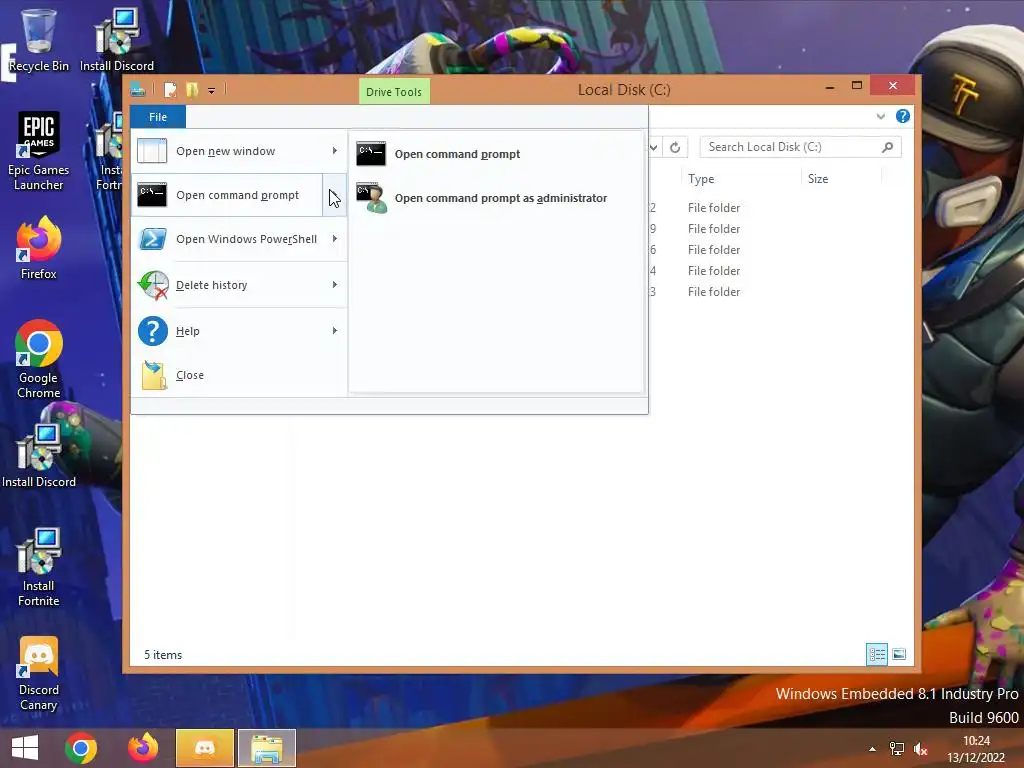Viewport: 1024px width, 768px height.
Task: Click the Windows Start button
Action: pos(25,748)
